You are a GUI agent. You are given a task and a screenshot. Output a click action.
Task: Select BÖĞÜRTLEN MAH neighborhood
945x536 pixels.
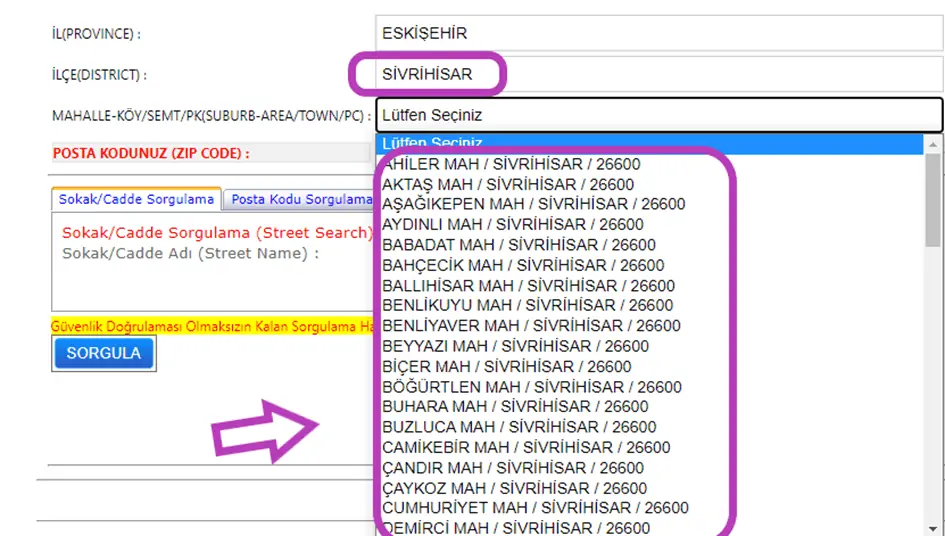tap(532, 387)
